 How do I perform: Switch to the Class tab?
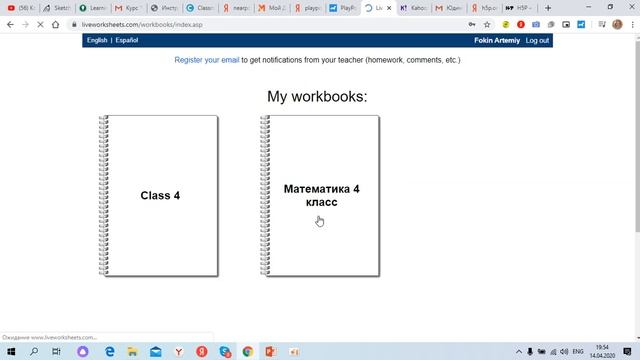(200, 8)
